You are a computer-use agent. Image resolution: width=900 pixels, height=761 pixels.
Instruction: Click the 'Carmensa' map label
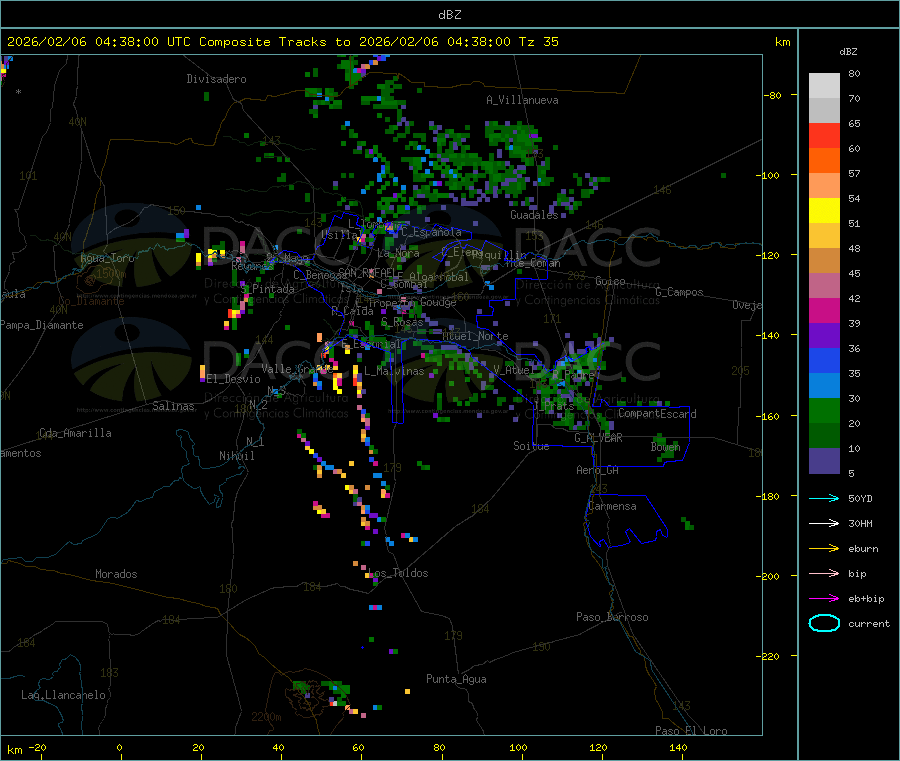tap(612, 506)
